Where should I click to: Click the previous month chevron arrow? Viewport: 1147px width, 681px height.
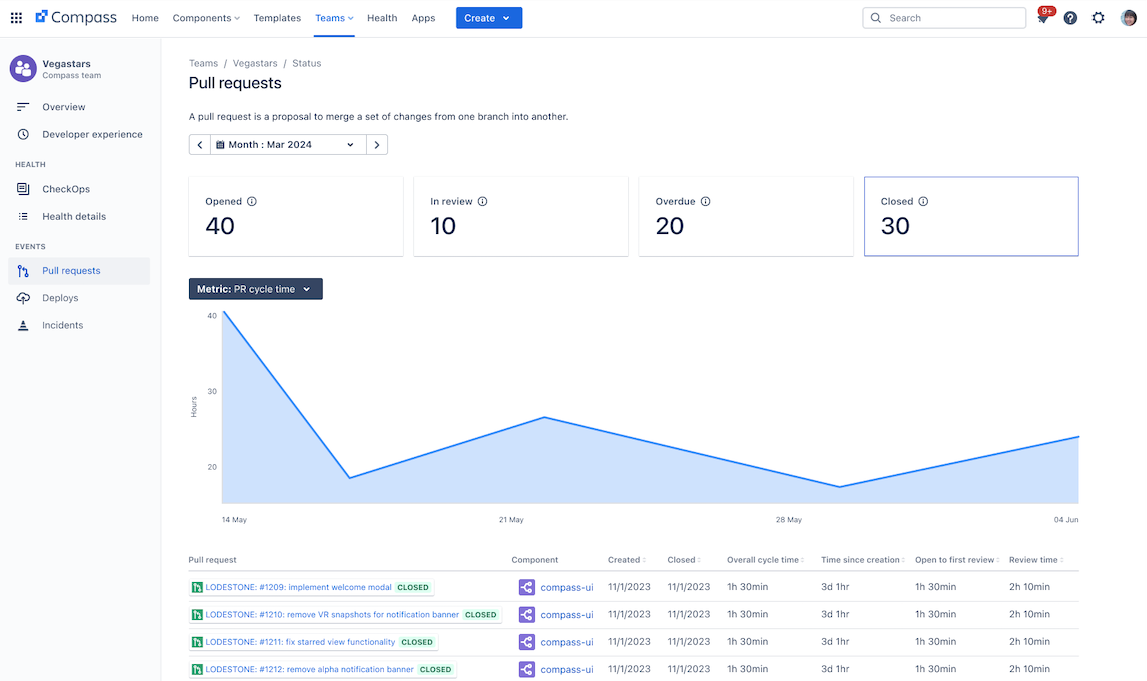(x=199, y=143)
